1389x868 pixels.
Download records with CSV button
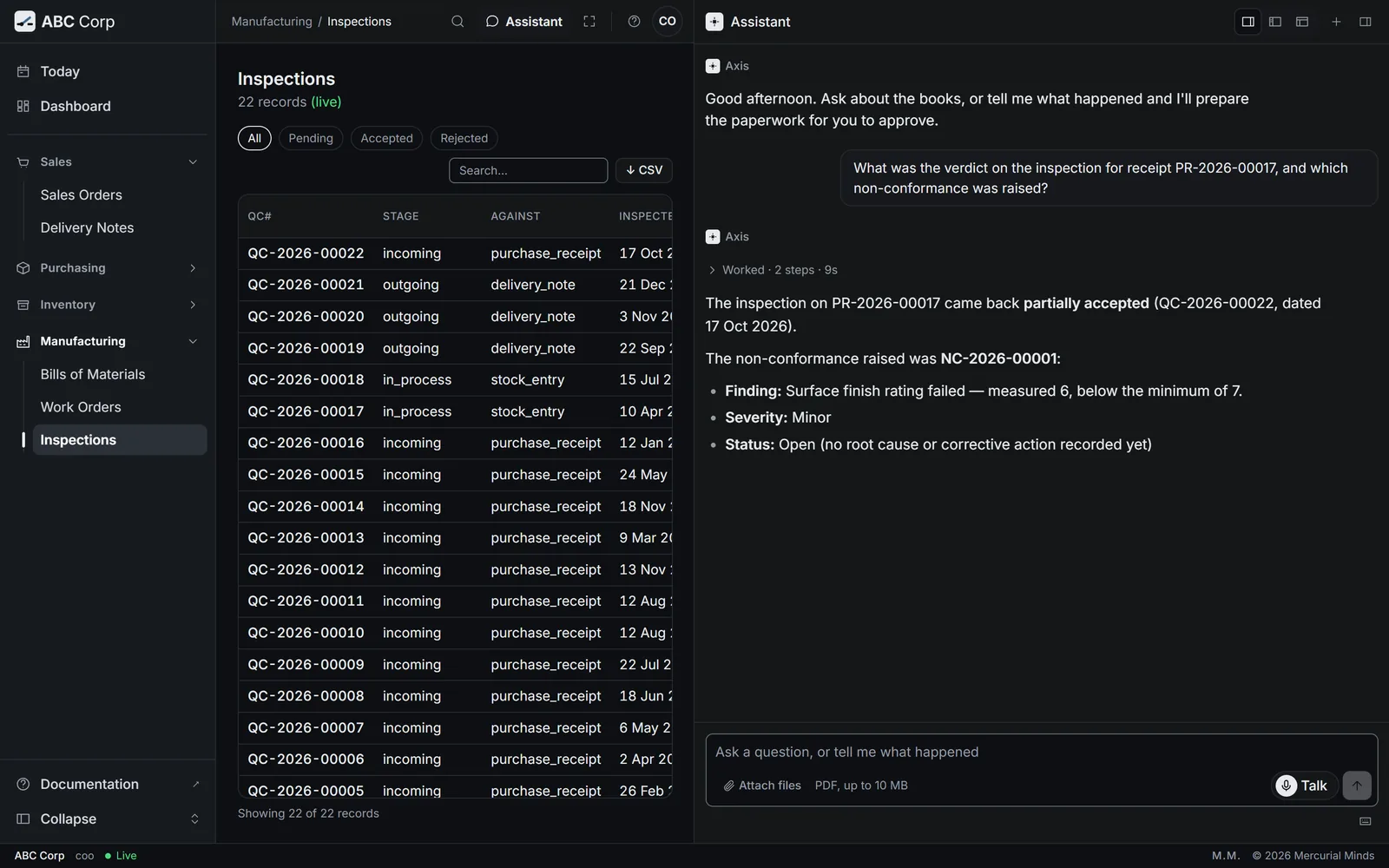pos(644,170)
